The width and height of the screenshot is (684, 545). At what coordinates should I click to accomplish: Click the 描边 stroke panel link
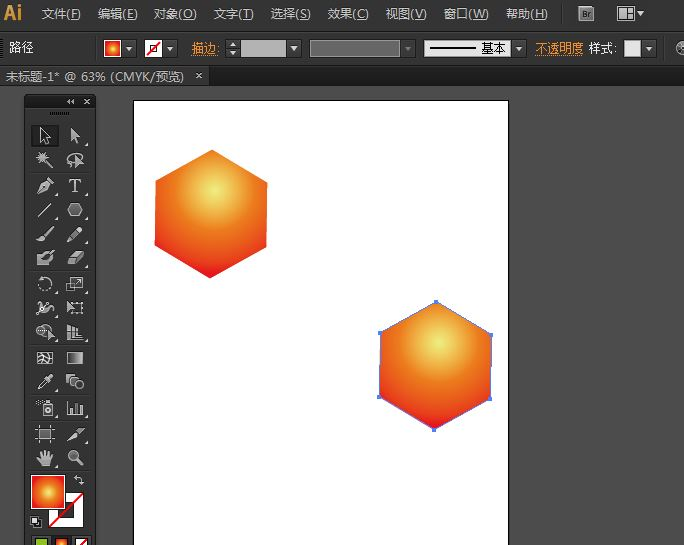click(x=205, y=48)
